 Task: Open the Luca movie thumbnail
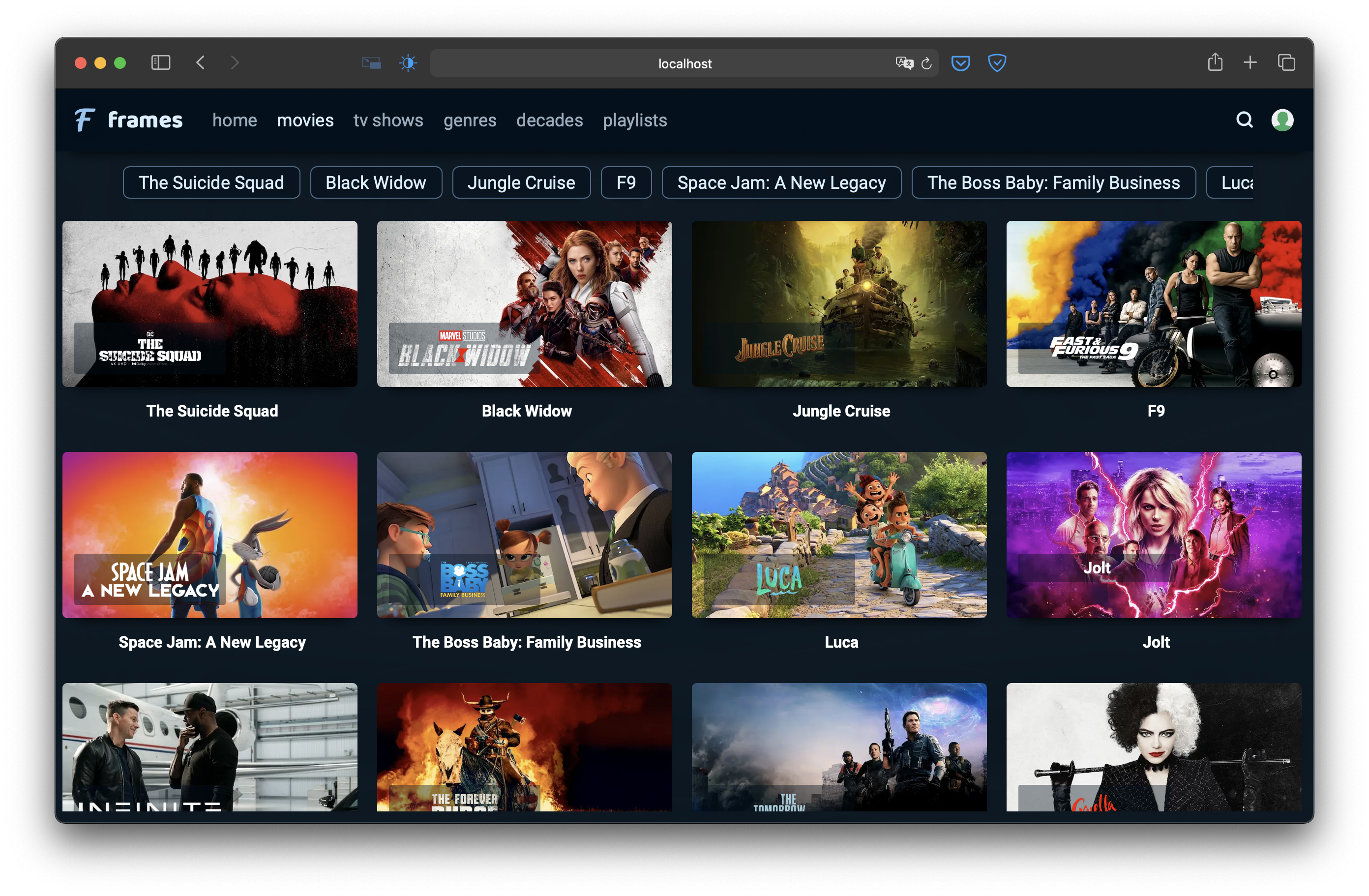click(838, 535)
